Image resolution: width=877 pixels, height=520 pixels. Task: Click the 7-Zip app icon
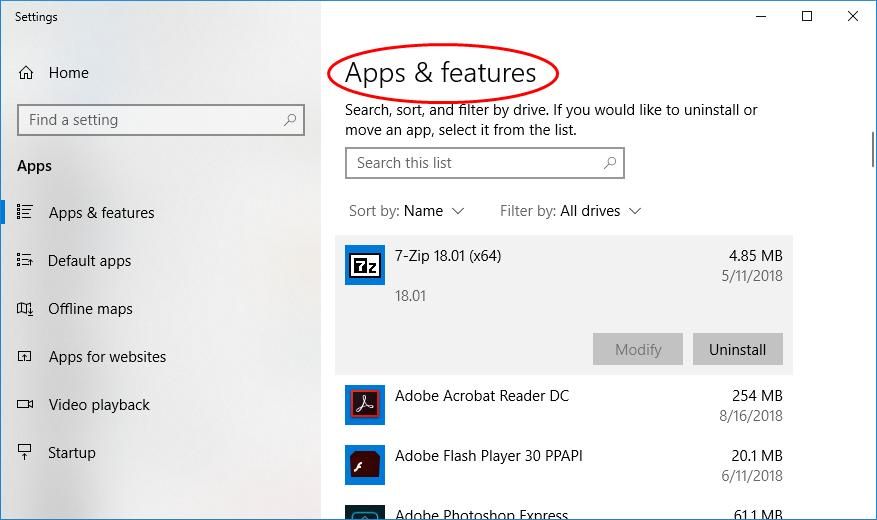click(364, 265)
